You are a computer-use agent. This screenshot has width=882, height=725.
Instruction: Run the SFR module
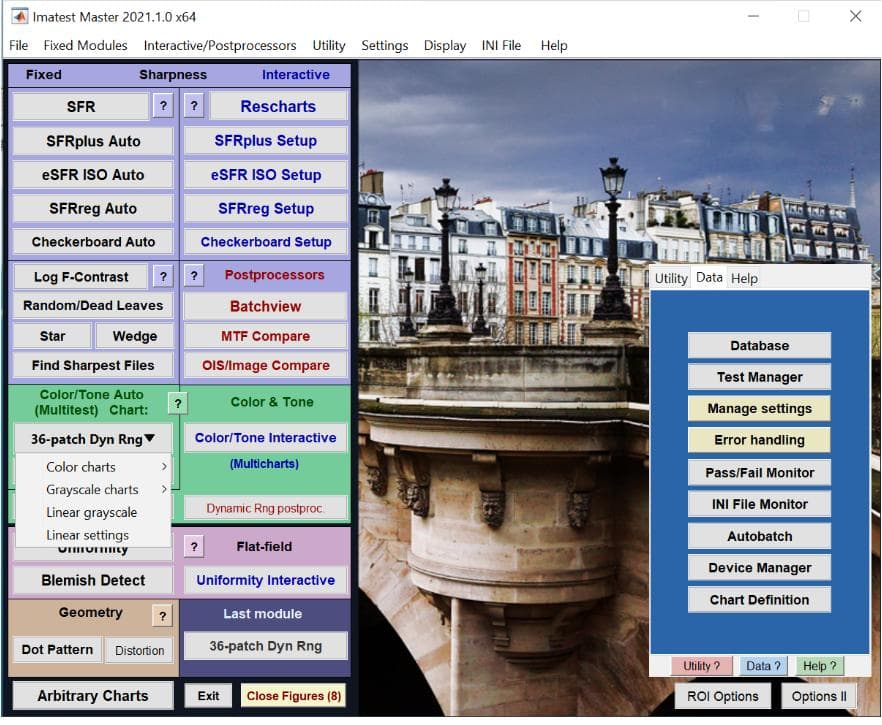coord(81,106)
